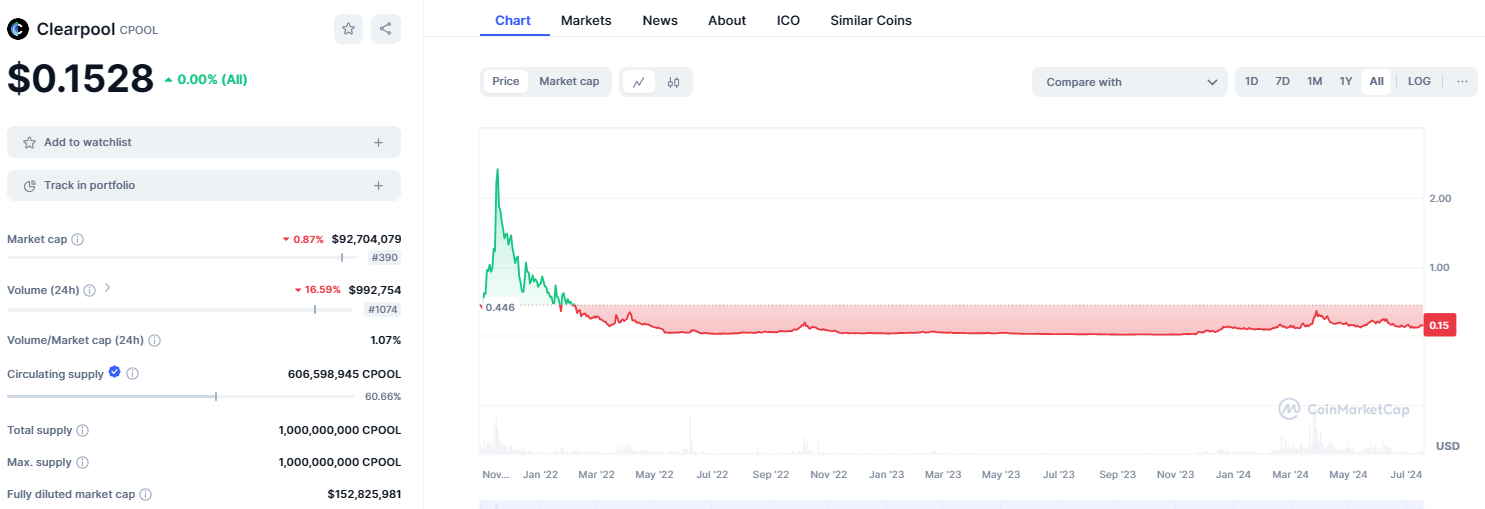Click the Market cap rank slider bar

point(180,257)
